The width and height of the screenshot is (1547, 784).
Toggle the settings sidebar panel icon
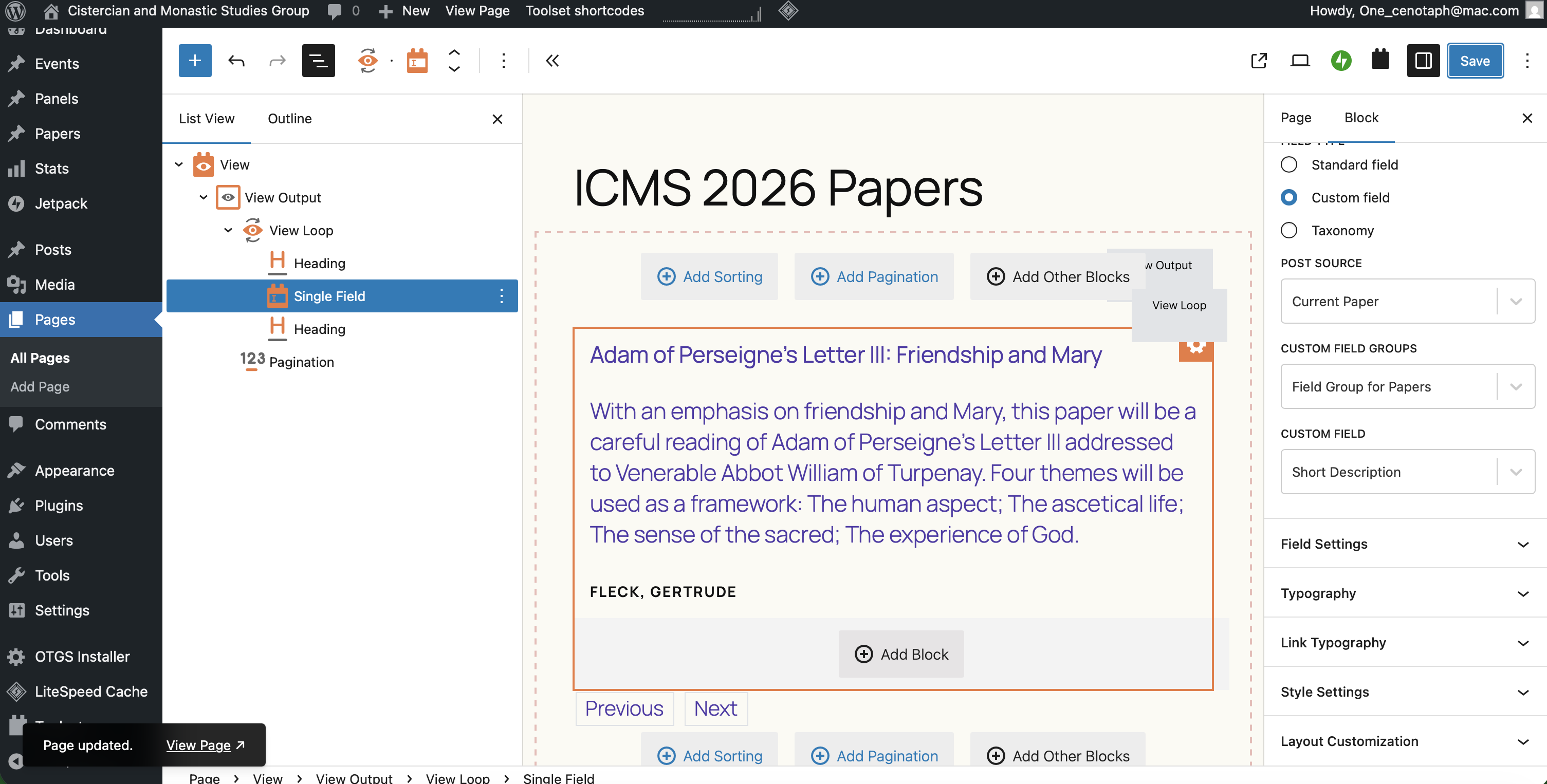click(x=1423, y=61)
